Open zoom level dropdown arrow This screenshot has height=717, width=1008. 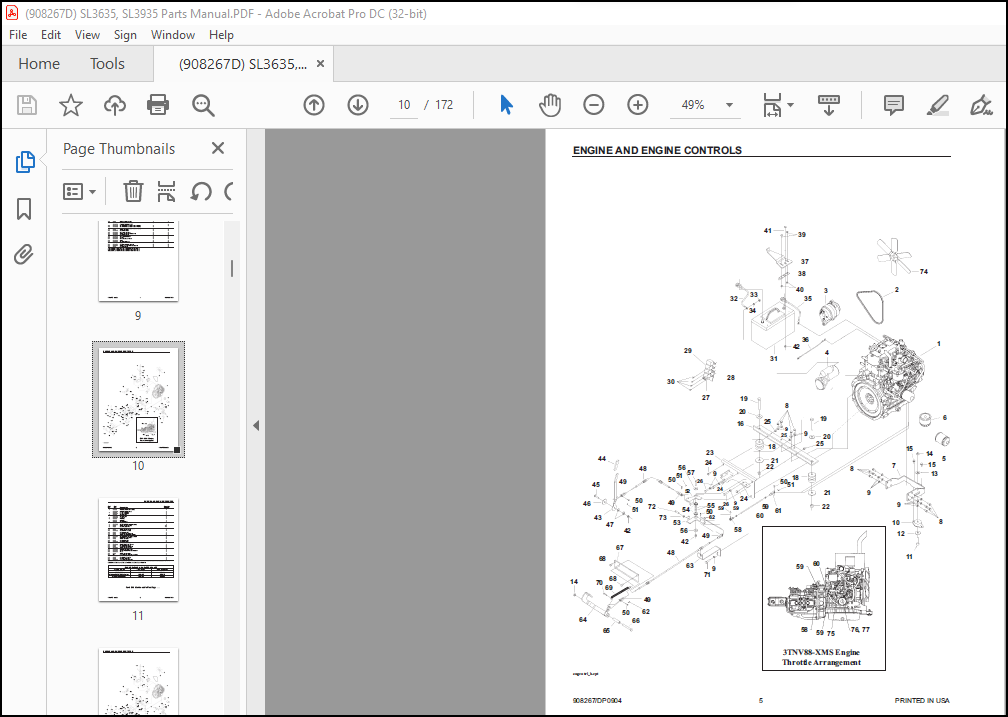[729, 105]
